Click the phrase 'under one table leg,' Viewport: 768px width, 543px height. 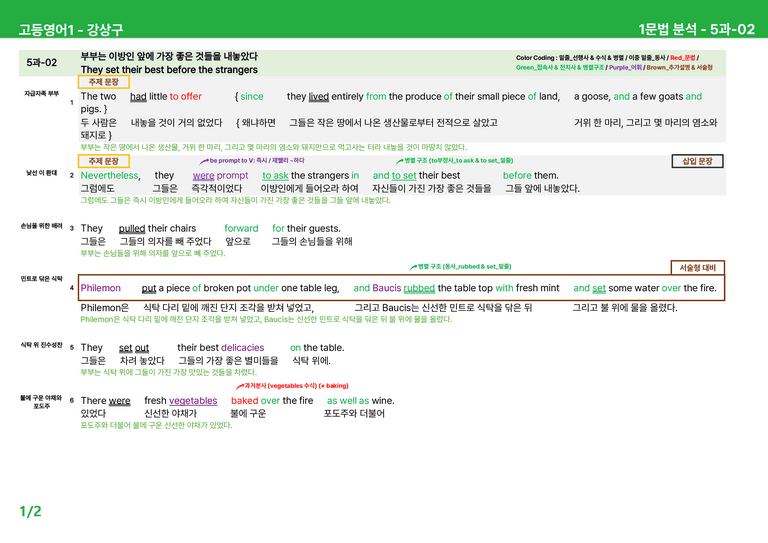296,288
